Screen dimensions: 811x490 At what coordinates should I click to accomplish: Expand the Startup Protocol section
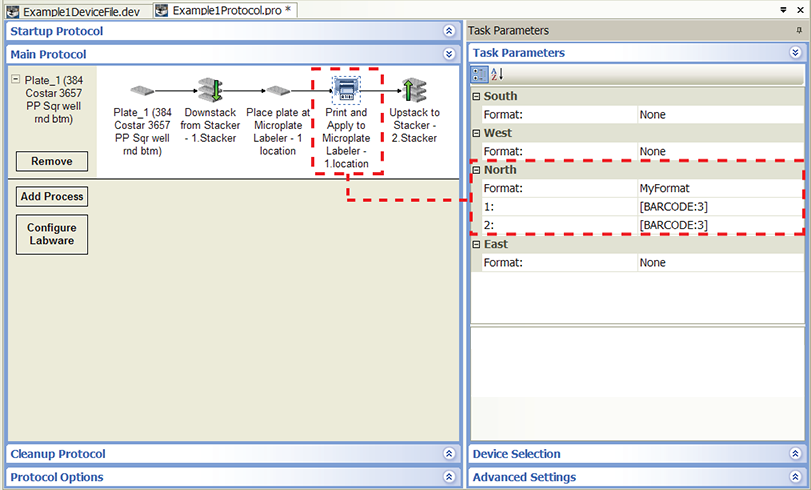449,31
